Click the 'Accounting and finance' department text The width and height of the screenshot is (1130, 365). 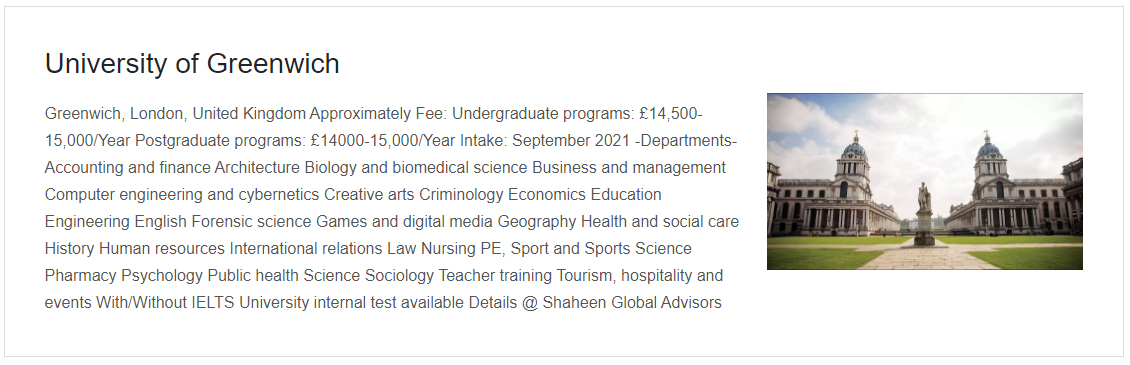point(128,168)
